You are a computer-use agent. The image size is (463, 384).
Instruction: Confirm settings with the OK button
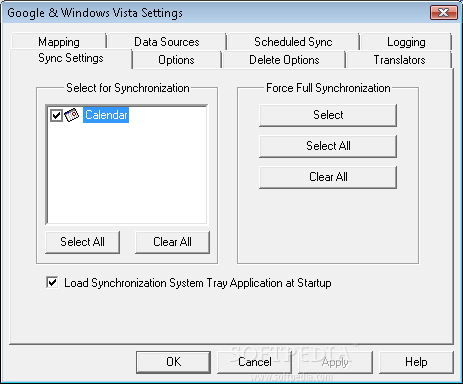pos(173,362)
